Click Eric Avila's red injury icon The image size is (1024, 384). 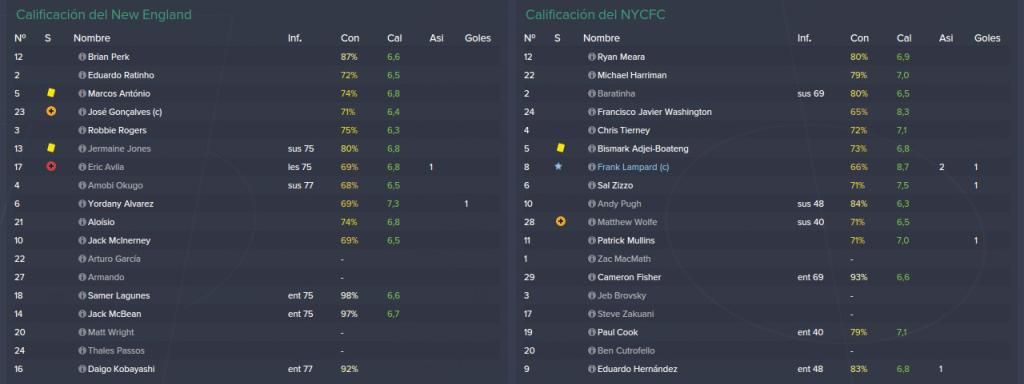click(x=51, y=167)
